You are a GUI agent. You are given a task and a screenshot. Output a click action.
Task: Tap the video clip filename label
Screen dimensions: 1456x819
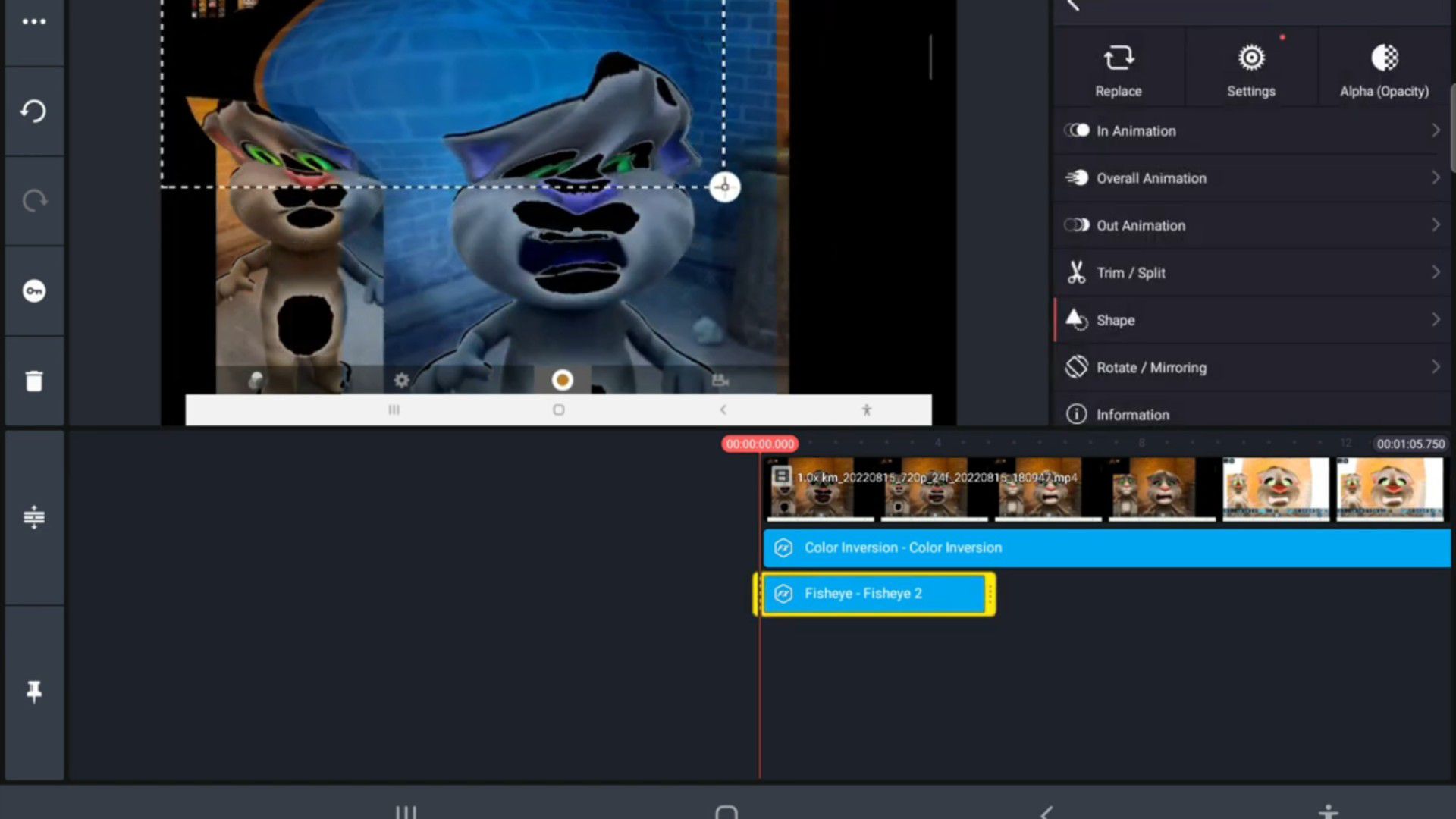pyautogui.click(x=937, y=477)
